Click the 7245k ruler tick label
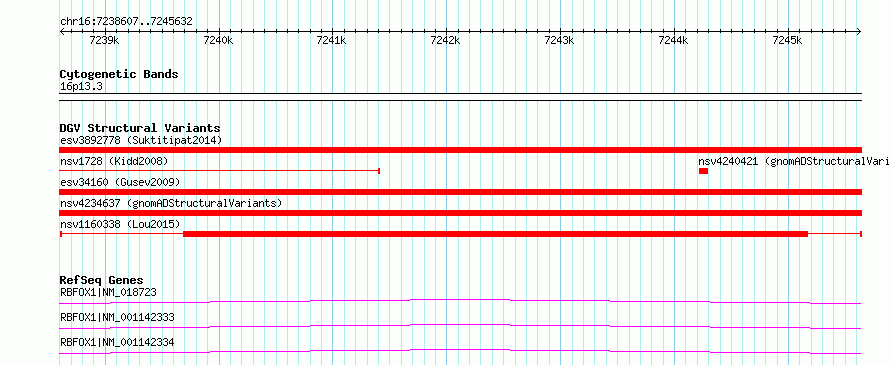Image resolution: width=890 pixels, height=365 pixels. 787,40
